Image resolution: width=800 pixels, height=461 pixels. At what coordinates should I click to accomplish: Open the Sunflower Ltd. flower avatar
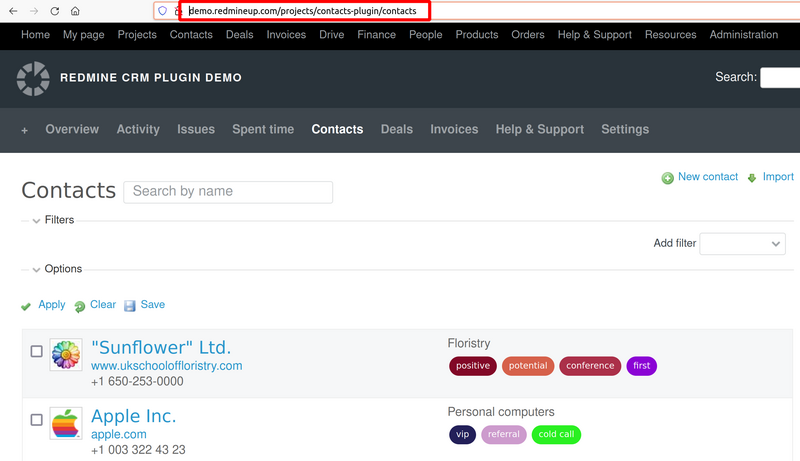pyautogui.click(x=66, y=354)
